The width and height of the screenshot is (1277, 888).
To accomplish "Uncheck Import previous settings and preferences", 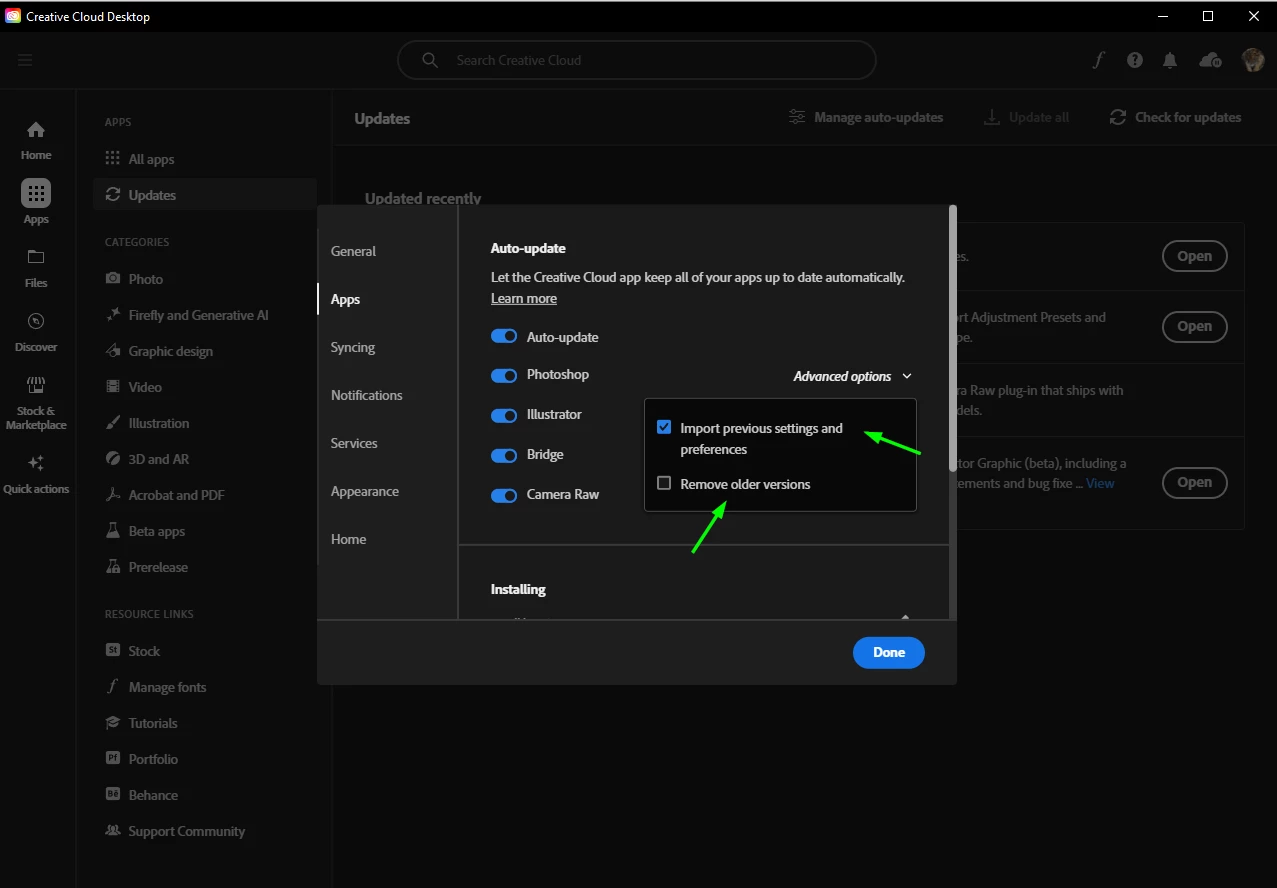I will click(664, 427).
